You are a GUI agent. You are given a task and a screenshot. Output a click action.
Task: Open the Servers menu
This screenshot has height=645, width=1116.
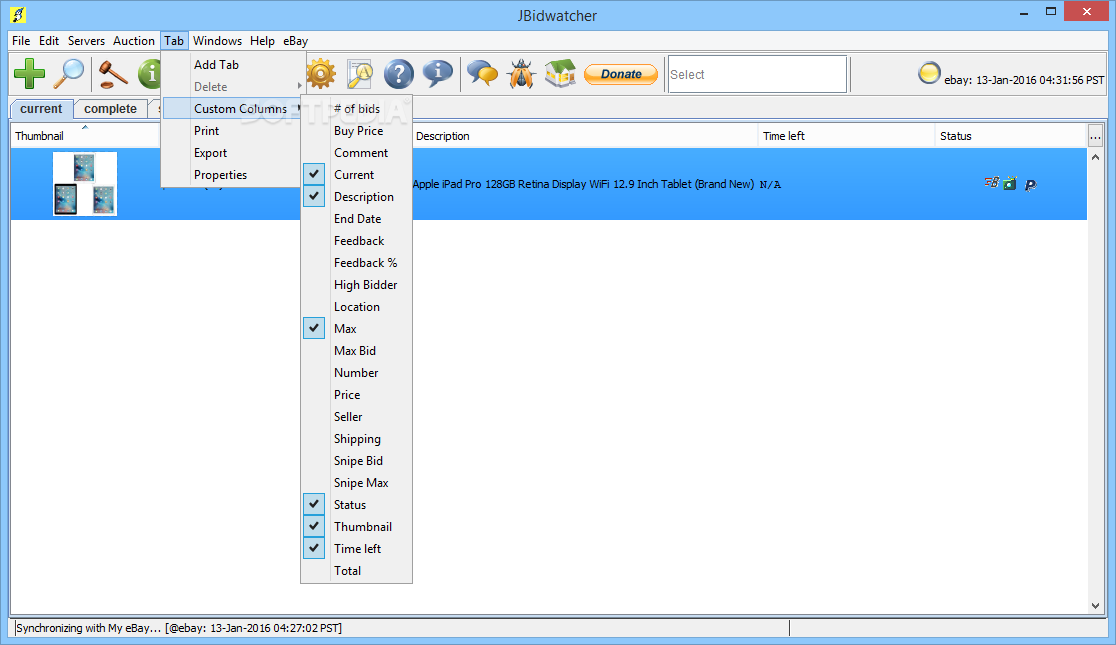(x=86, y=41)
